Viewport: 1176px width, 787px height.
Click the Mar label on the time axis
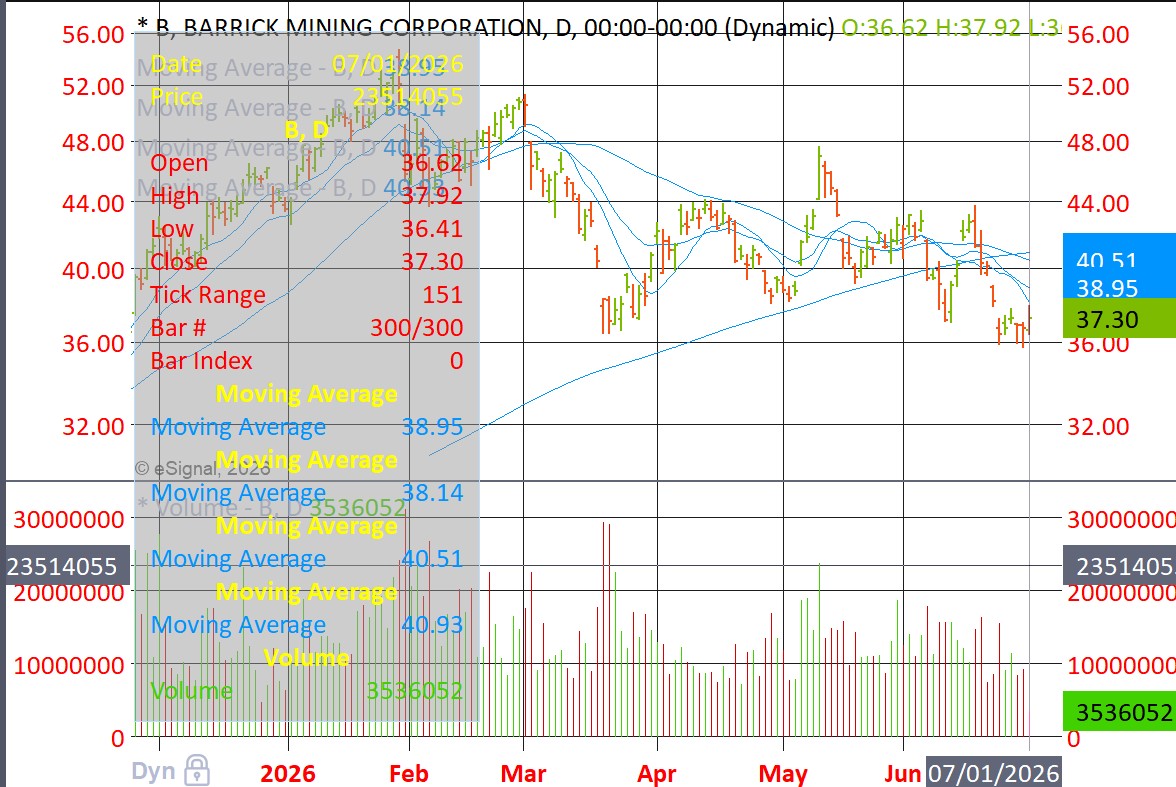point(523,773)
